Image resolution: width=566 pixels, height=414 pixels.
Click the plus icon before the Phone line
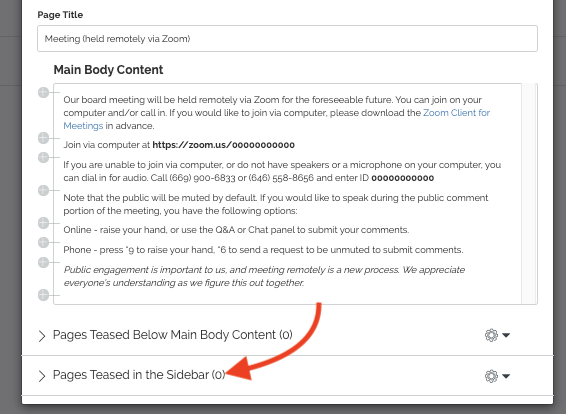click(x=43, y=243)
